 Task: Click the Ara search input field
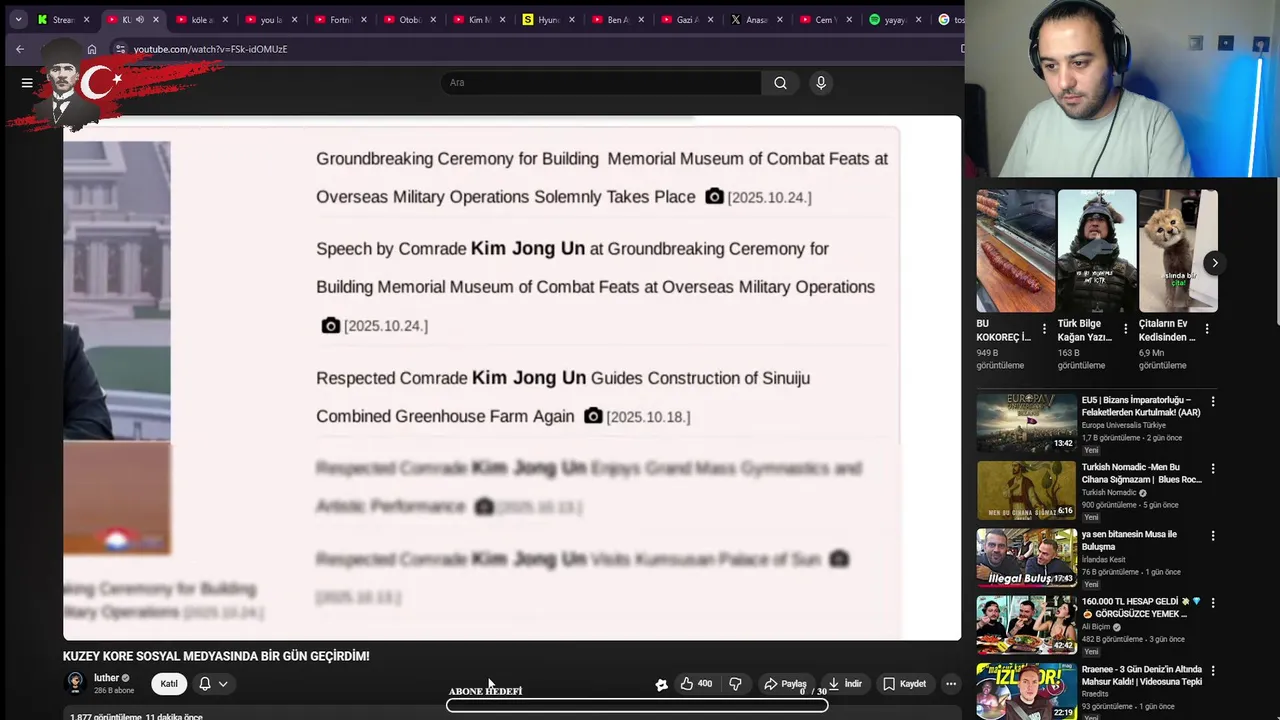(600, 83)
